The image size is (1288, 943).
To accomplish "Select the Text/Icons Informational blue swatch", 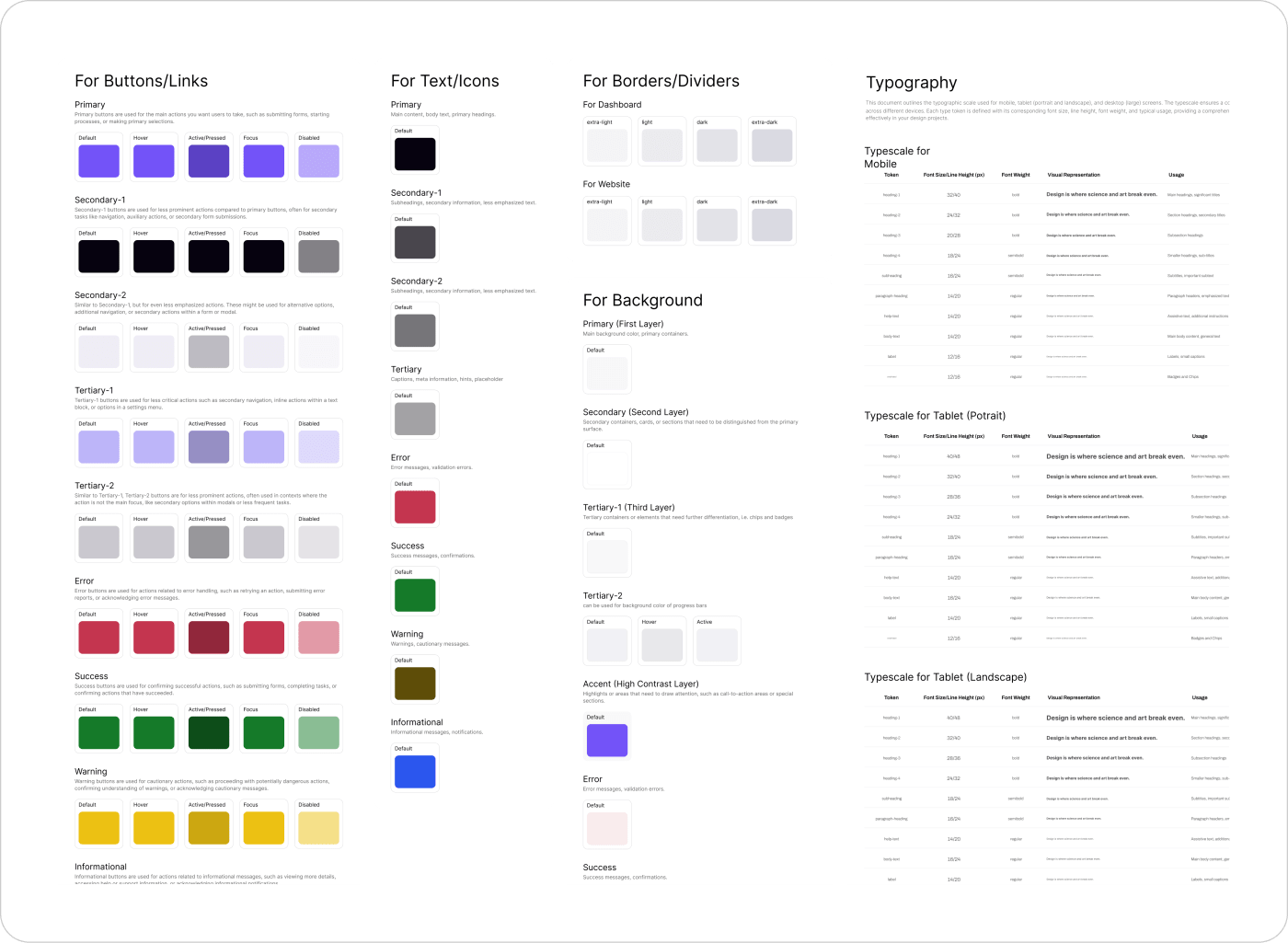I will click(415, 772).
